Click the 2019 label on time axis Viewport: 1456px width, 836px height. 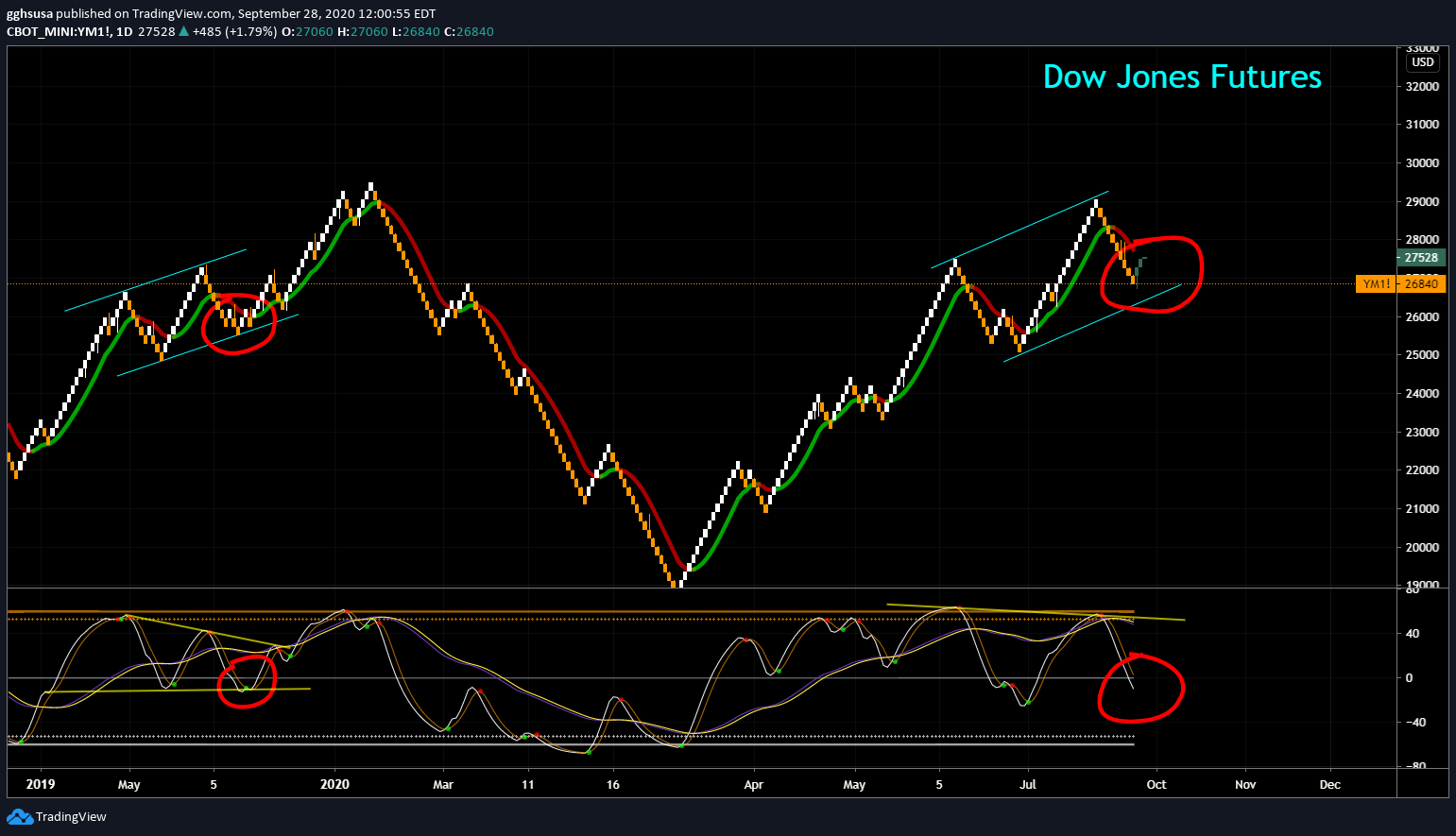pyautogui.click(x=41, y=784)
